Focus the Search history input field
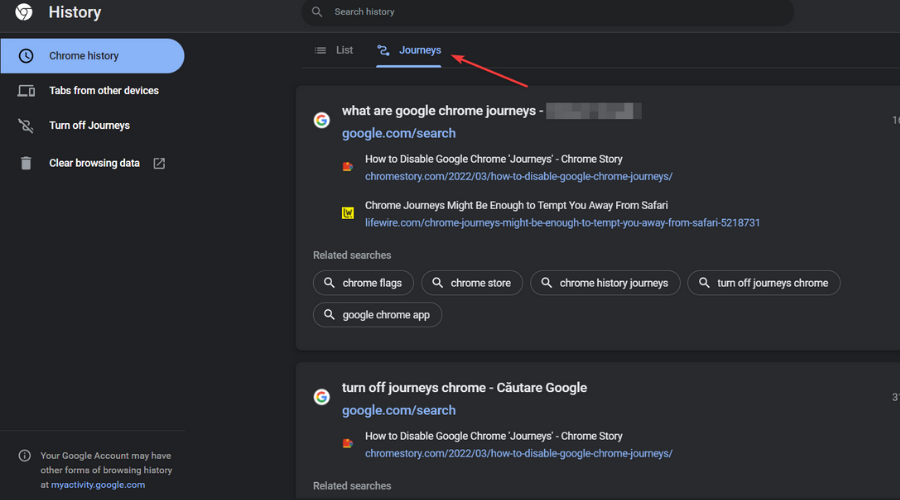Image resolution: width=900 pixels, height=500 pixels. point(548,12)
